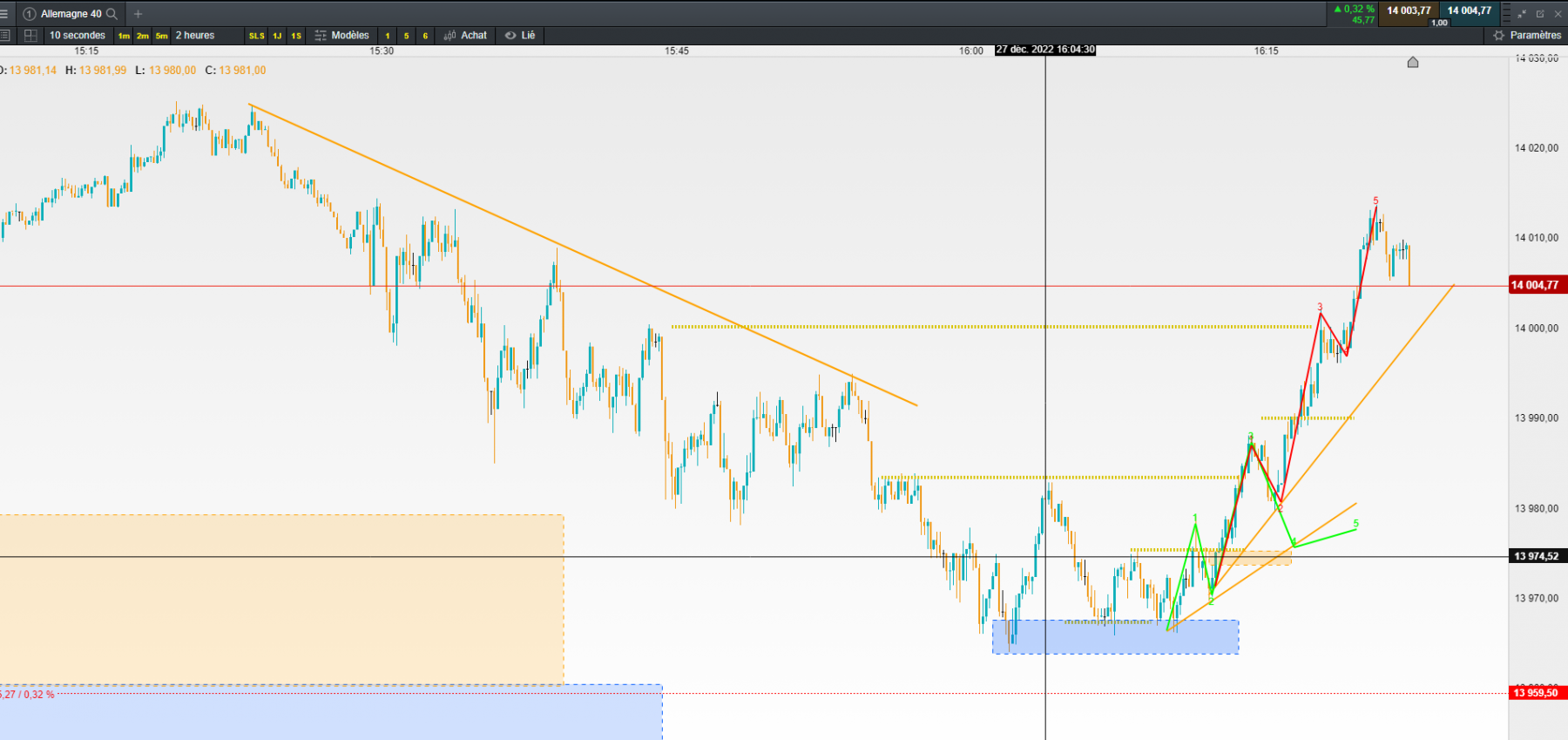Image resolution: width=1568 pixels, height=740 pixels.
Task: Click the L: 13 980,00 low value
Action: (166, 71)
